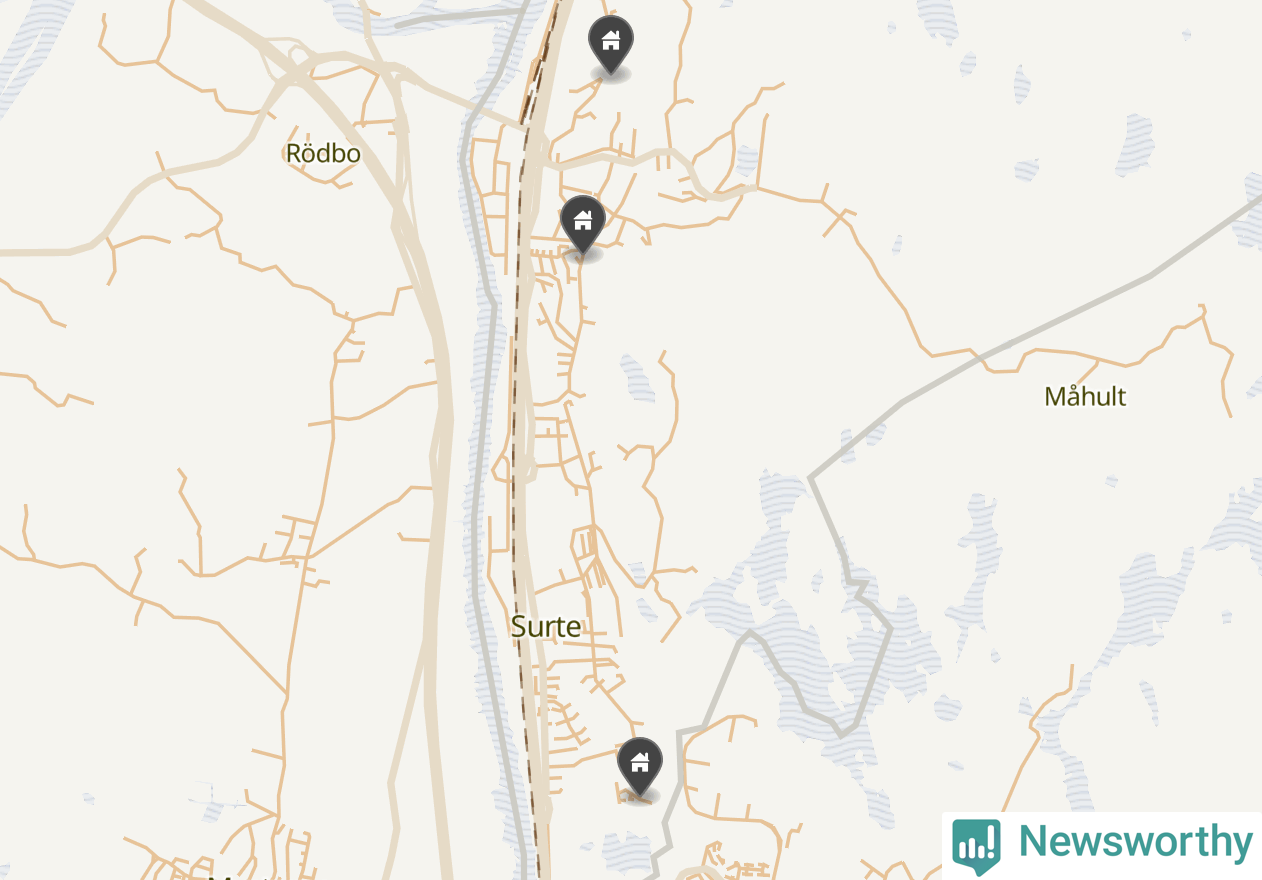This screenshot has height=880, width=1262.
Task: Click the Rödbo place label
Action: point(323,153)
